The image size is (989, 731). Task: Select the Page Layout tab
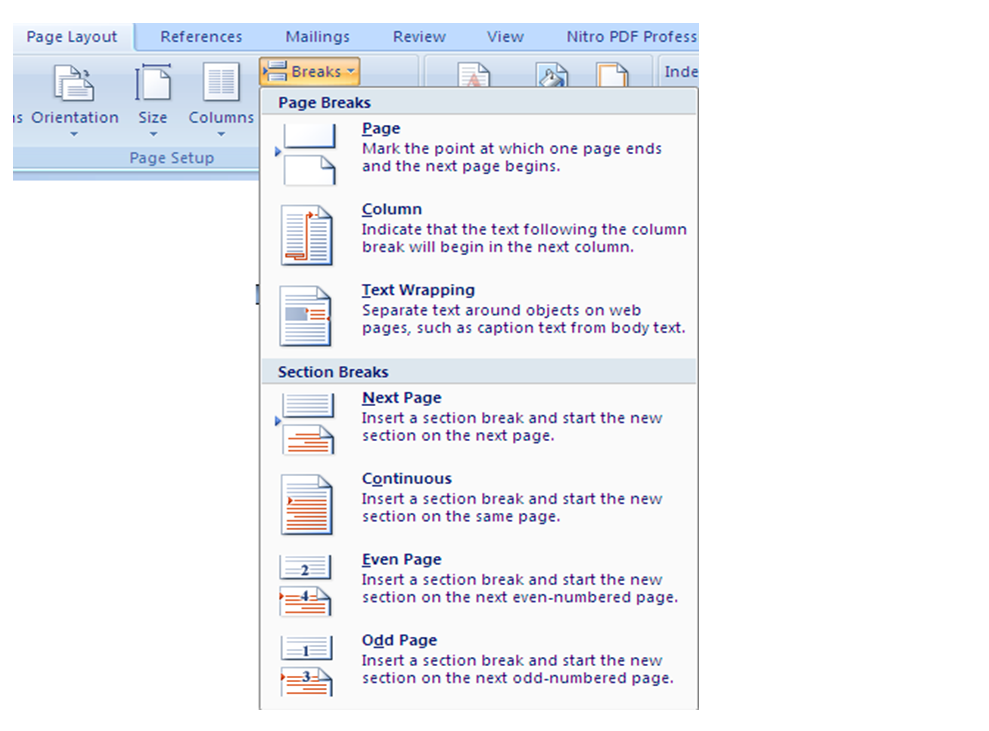tap(71, 37)
